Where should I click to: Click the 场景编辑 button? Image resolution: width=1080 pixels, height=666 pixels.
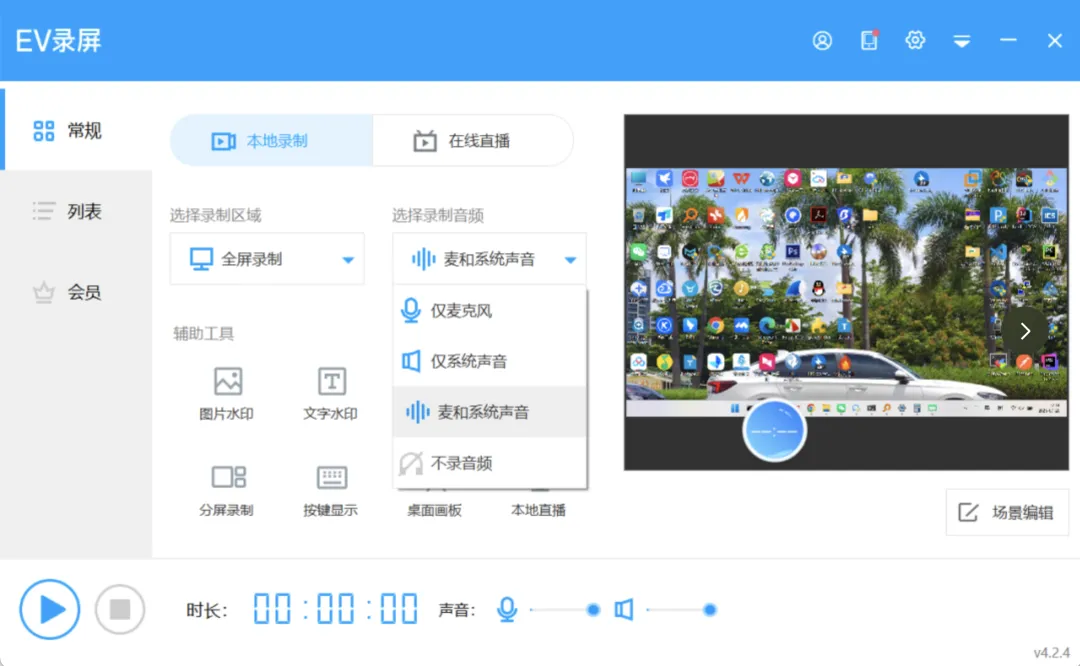pos(1007,512)
